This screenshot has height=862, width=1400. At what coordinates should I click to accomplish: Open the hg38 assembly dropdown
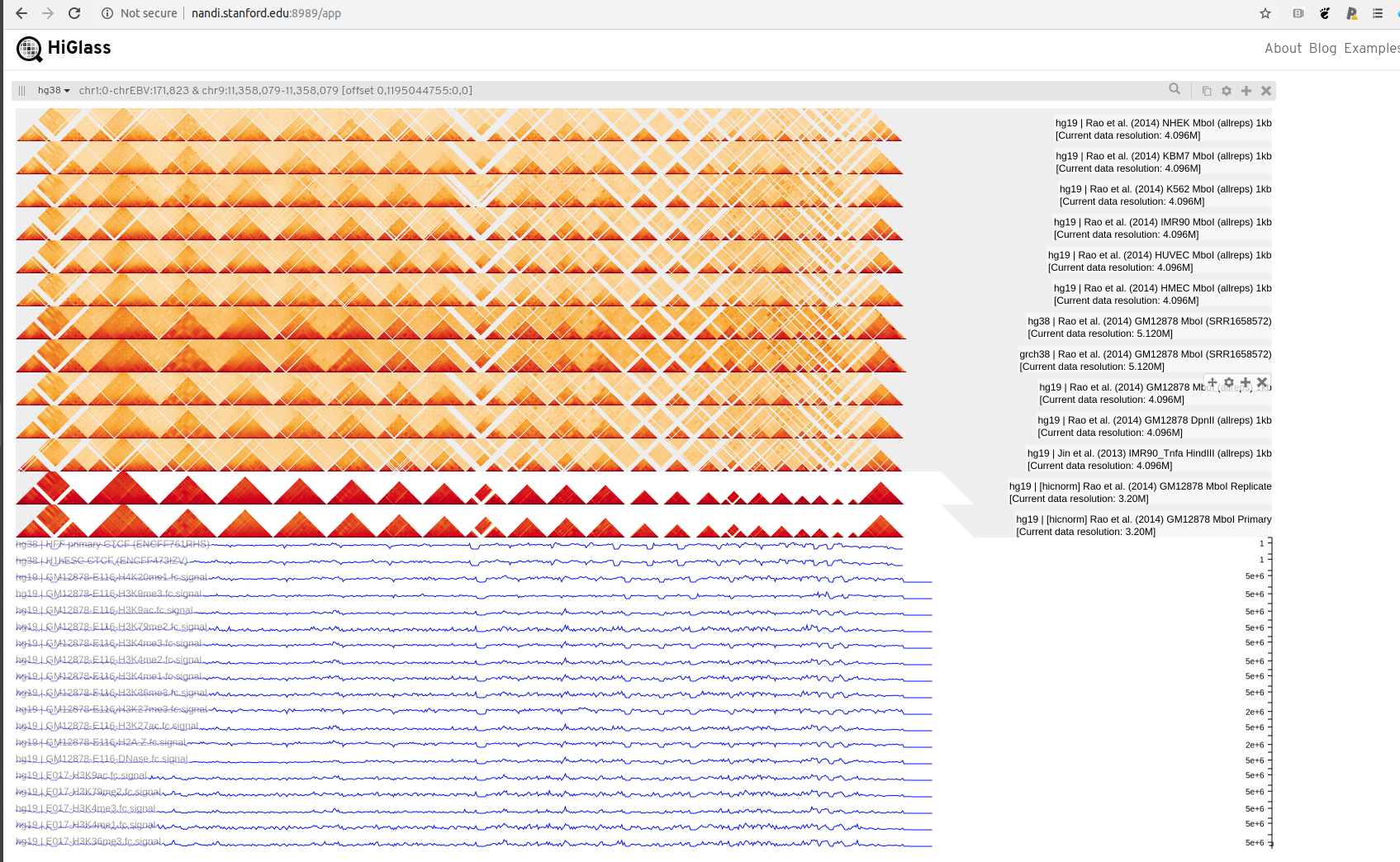coord(52,91)
